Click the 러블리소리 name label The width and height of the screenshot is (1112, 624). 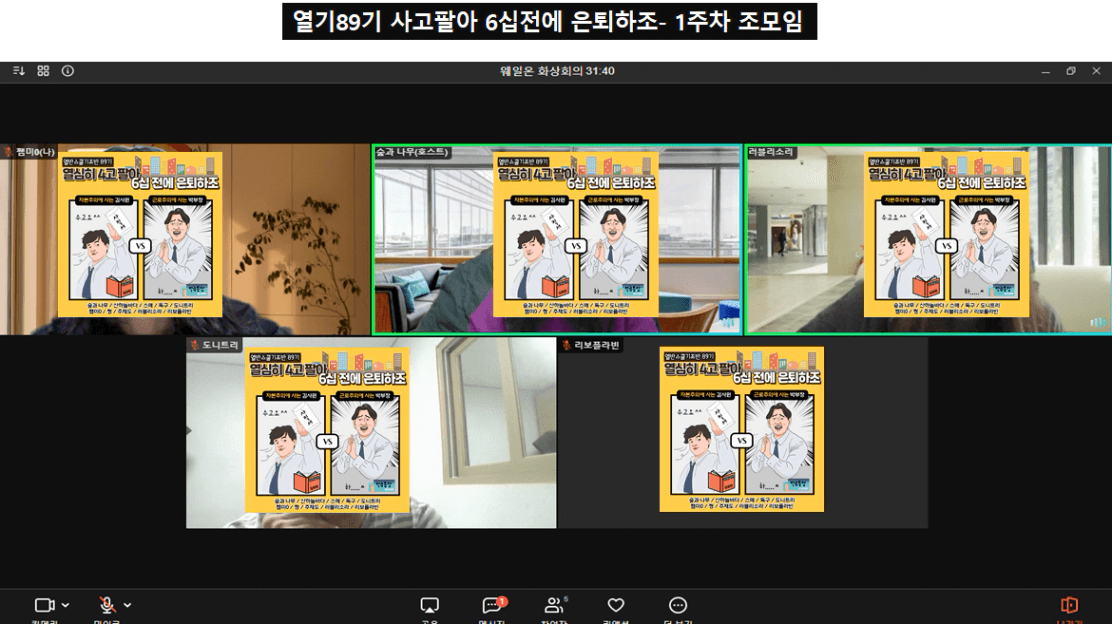771,152
